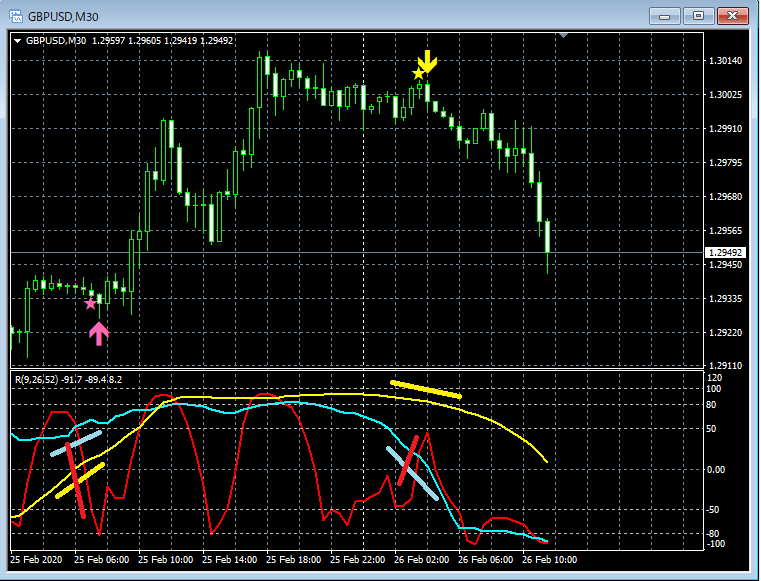Click the time axis label 26 Feb 10:00
Image resolution: width=761 pixels, height=581 pixels.
click(x=549, y=560)
